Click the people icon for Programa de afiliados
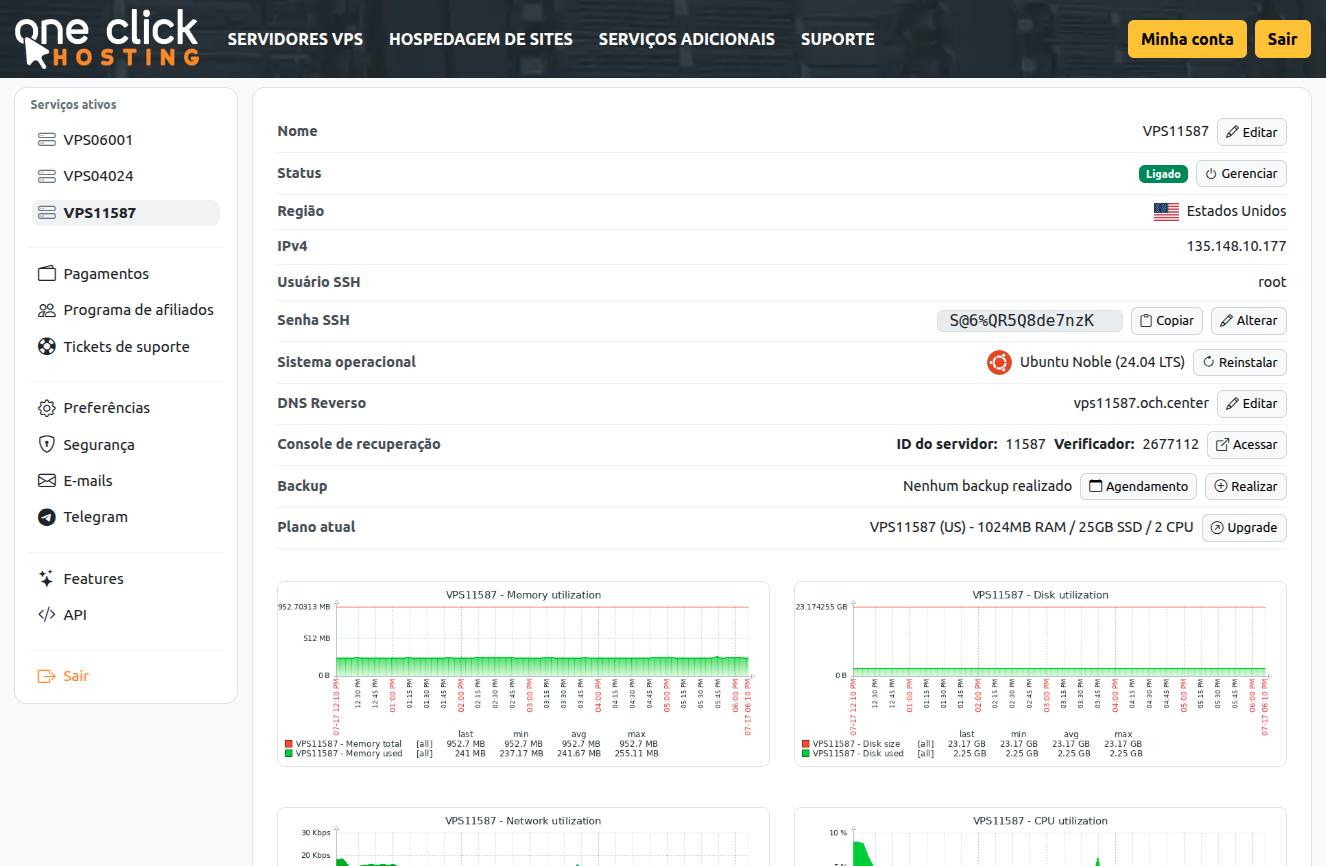 pyautogui.click(x=47, y=310)
